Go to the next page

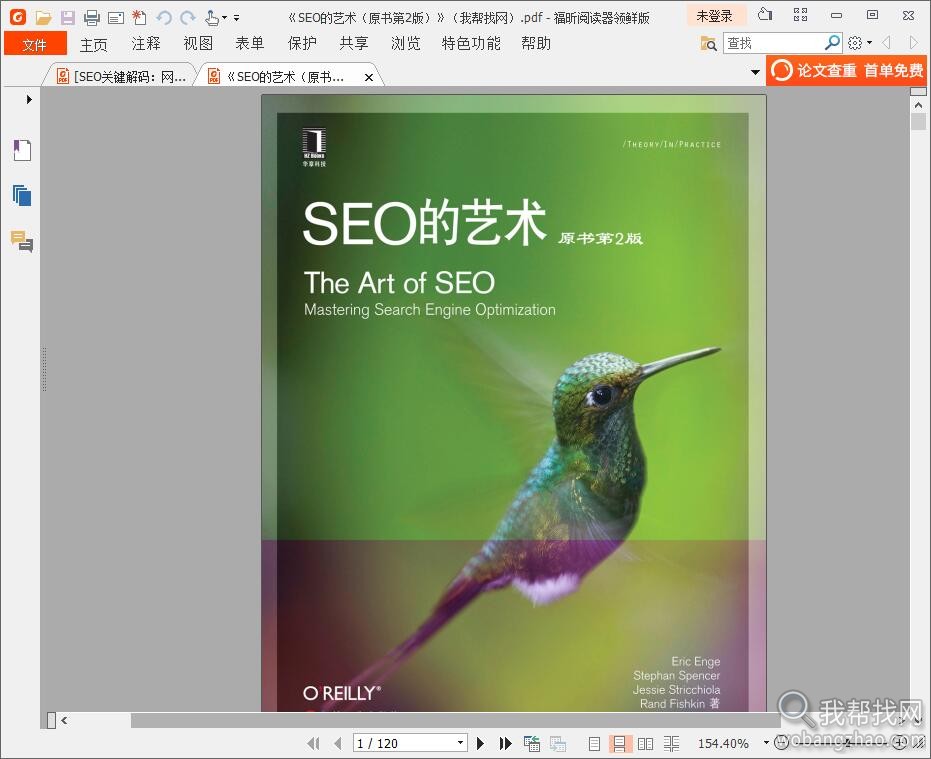[481, 744]
